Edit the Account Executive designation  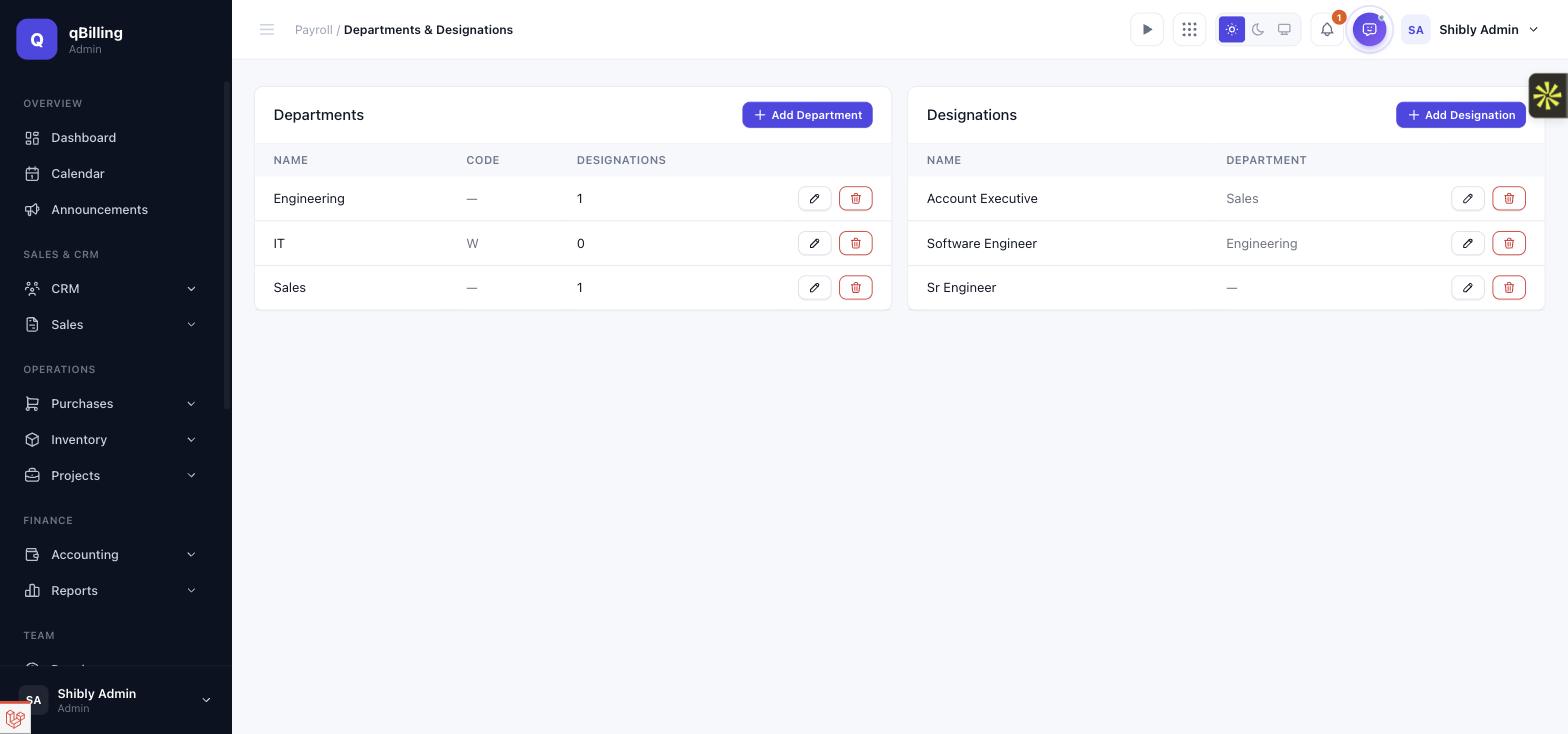click(1467, 198)
